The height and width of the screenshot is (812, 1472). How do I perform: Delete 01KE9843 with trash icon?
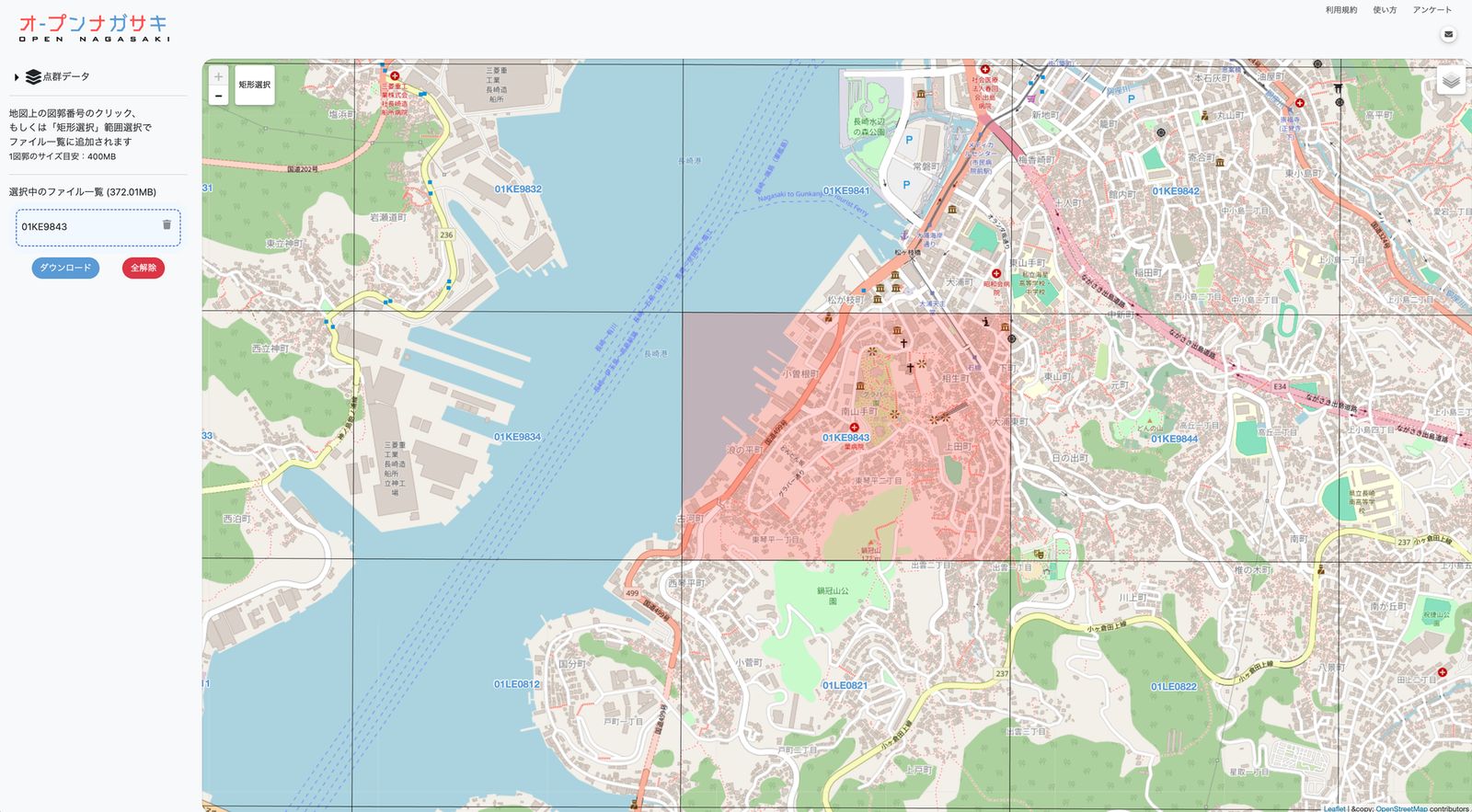coord(167,224)
